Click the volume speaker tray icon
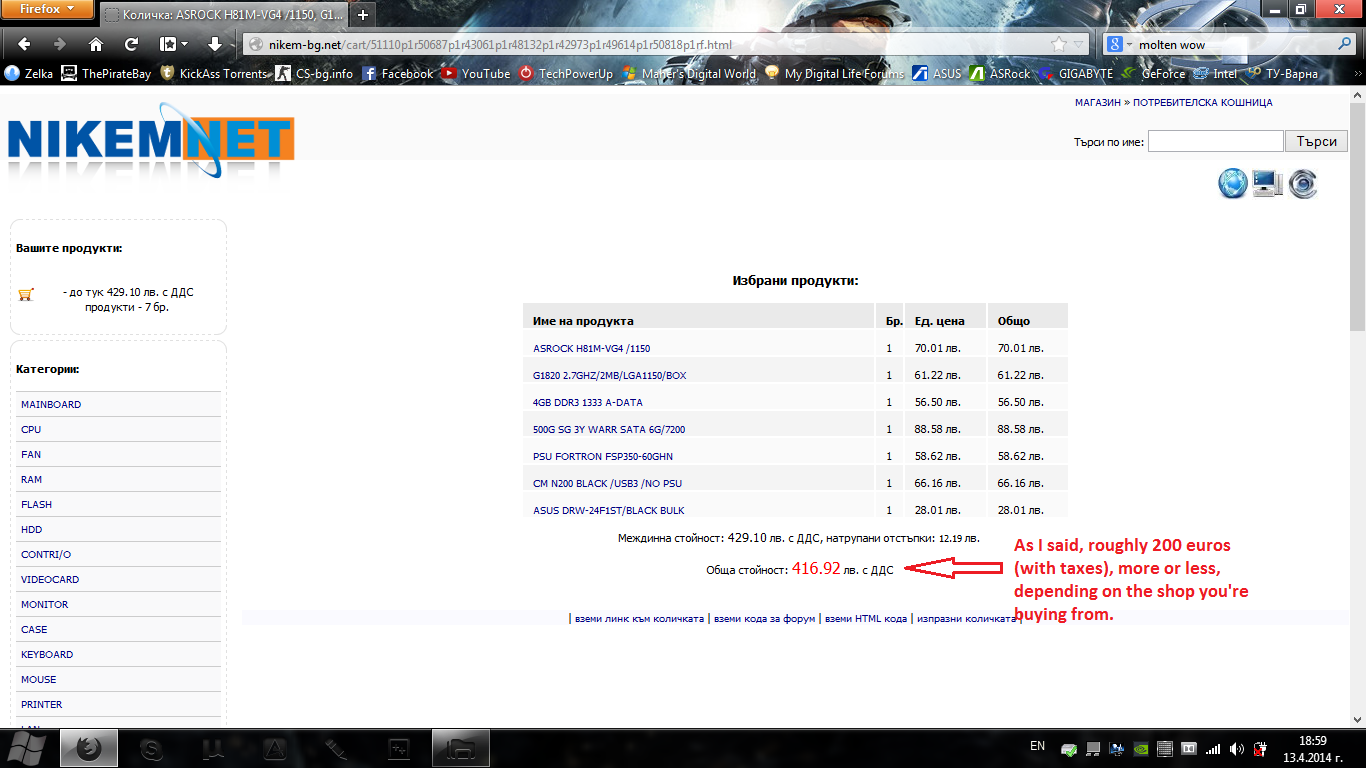 pyautogui.click(x=1236, y=748)
